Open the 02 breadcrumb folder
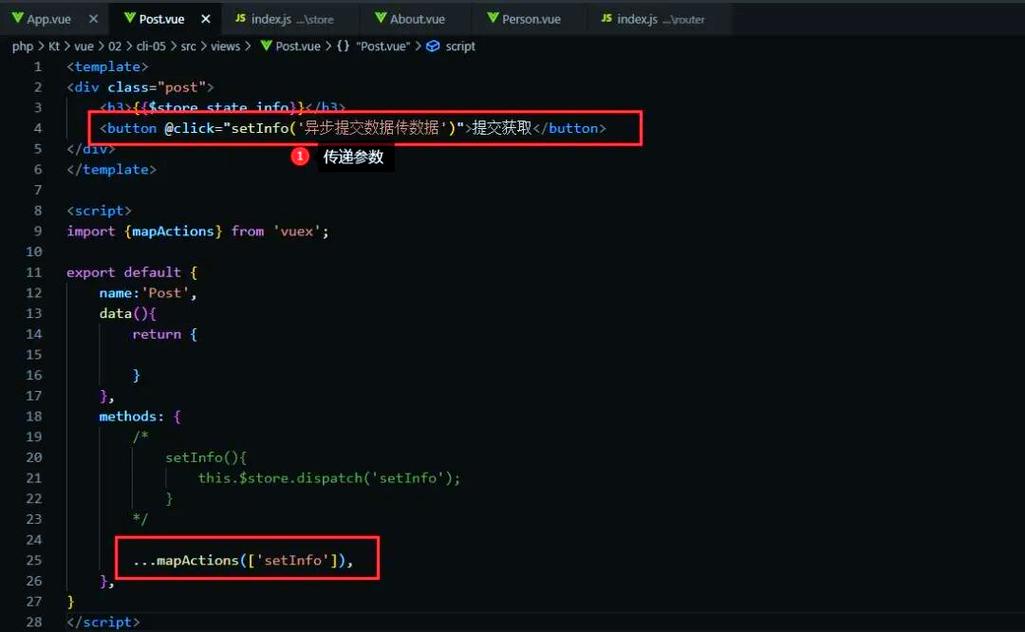 [x=114, y=46]
